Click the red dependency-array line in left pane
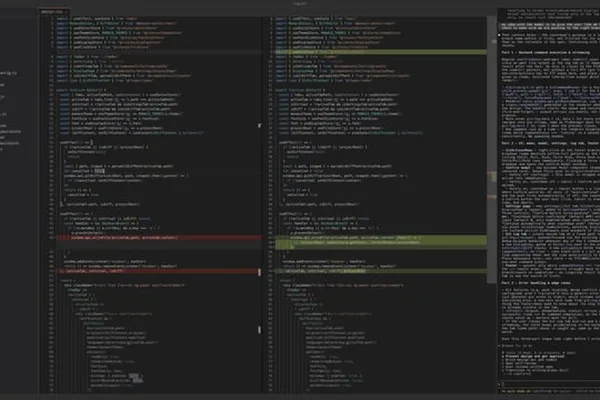600x400 pixels. pyautogui.click(x=159, y=271)
